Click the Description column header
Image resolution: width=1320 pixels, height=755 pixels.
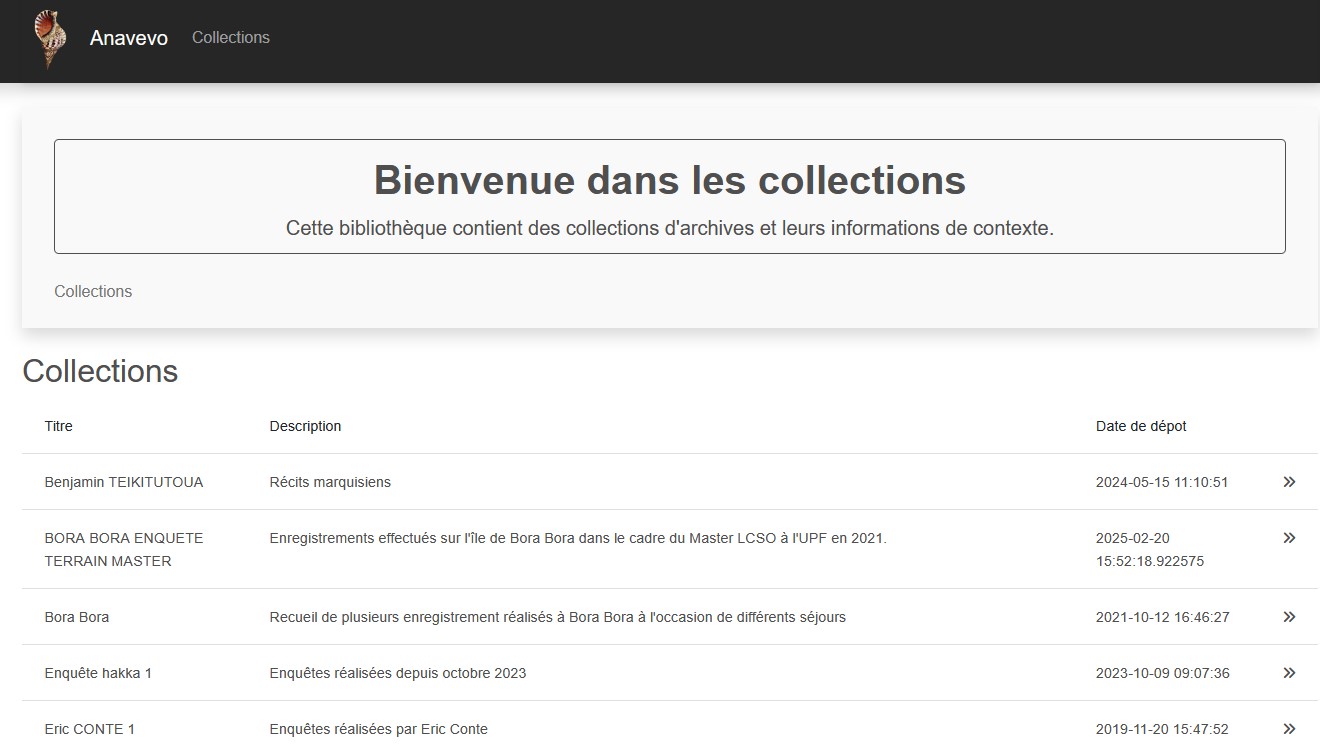click(x=305, y=426)
